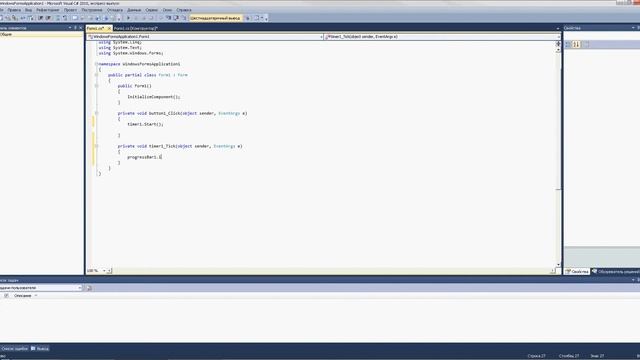Viewport: 640px width, 360px height.
Task: Click the new task icon in task list
Action: tap(89, 288)
